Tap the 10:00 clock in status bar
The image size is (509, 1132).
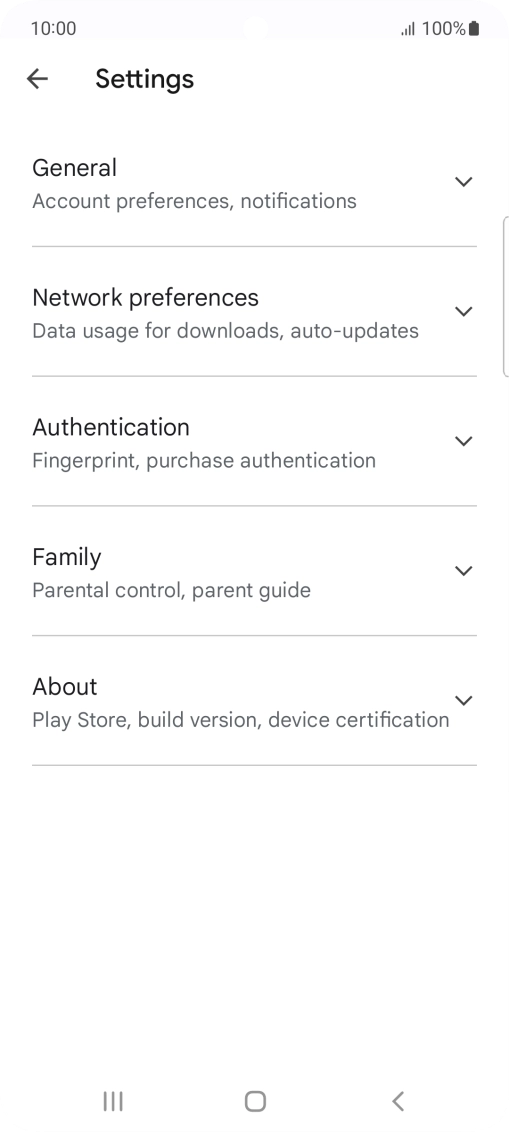[x=53, y=28]
